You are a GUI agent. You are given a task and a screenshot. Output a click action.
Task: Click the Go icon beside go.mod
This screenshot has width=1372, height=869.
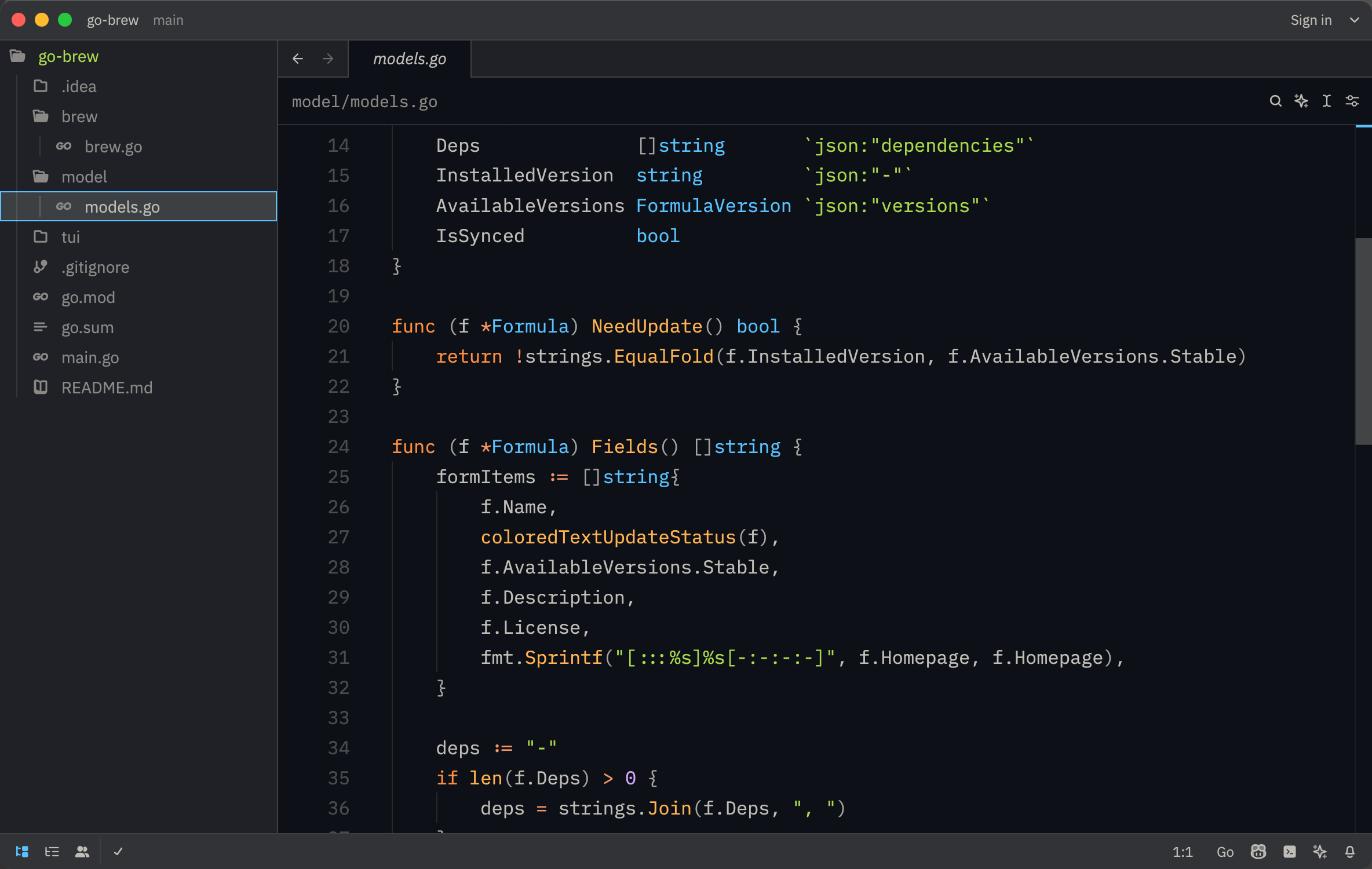pos(41,297)
